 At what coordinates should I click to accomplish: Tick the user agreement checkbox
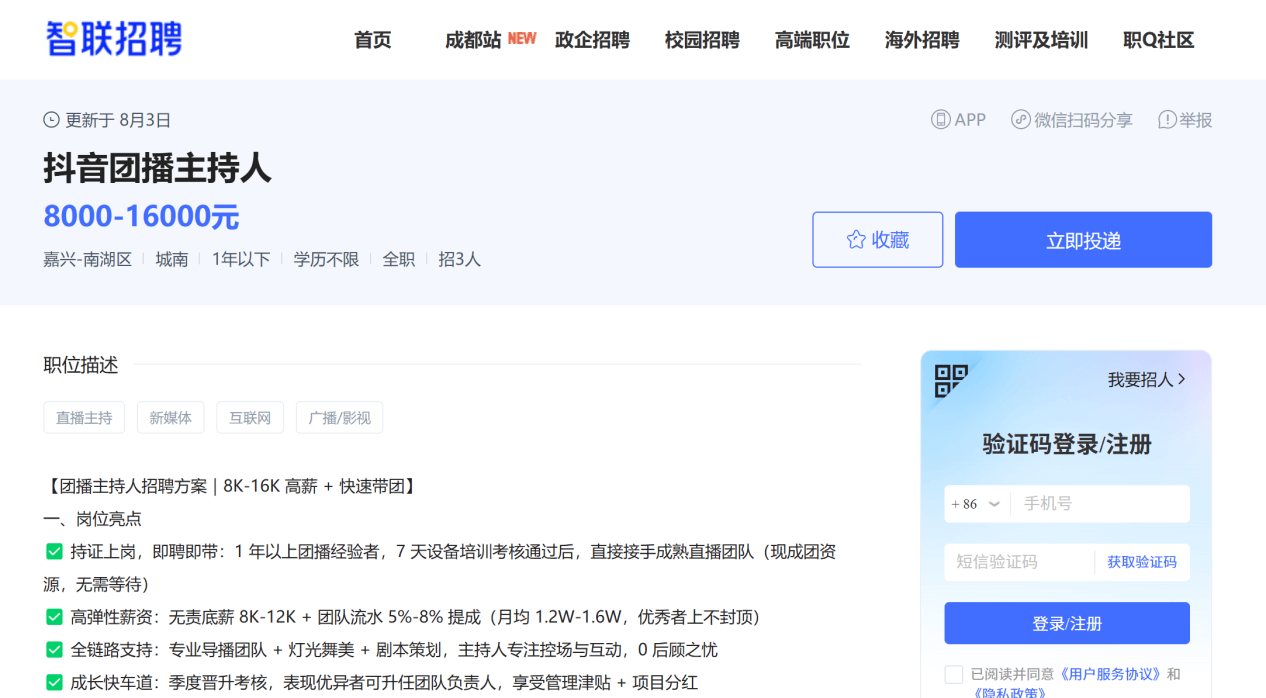[954, 674]
